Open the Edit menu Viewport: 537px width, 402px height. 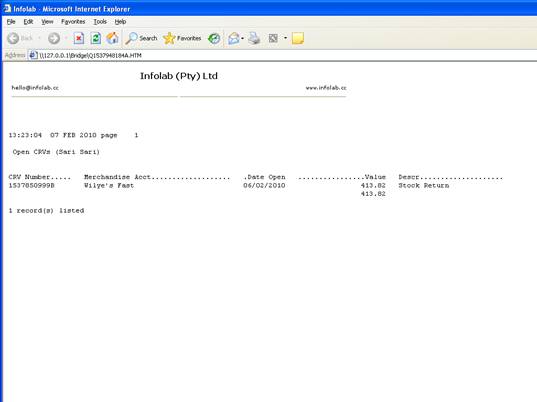pos(28,22)
